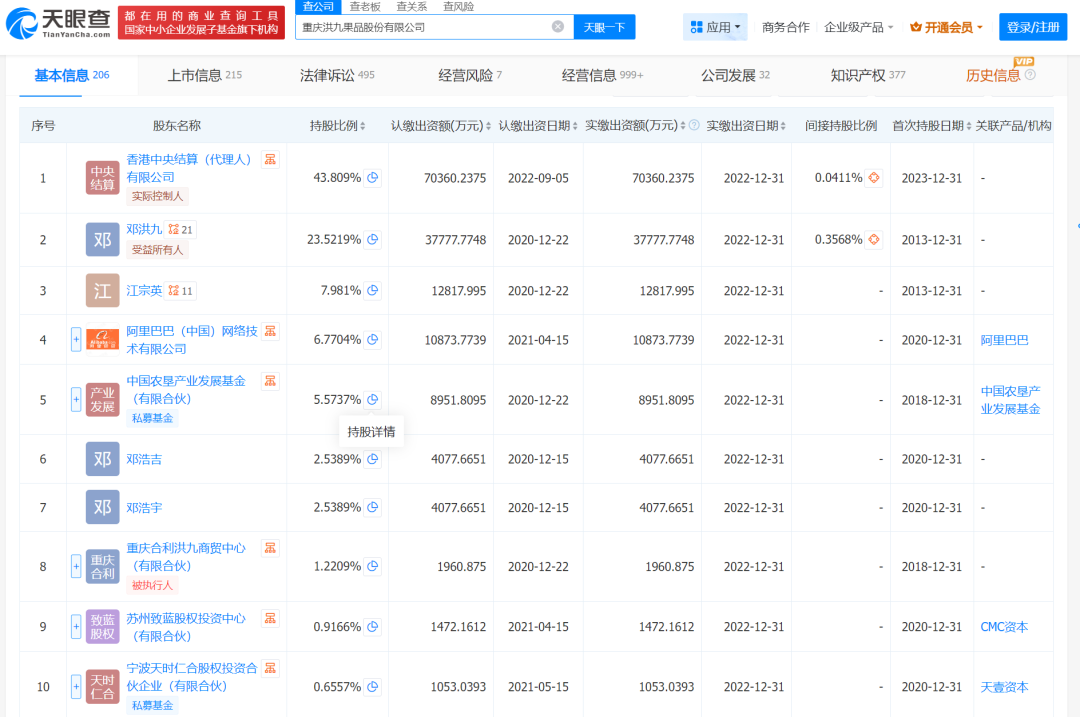Click indirect holding path icon beside 0.0411%

click(x=874, y=178)
